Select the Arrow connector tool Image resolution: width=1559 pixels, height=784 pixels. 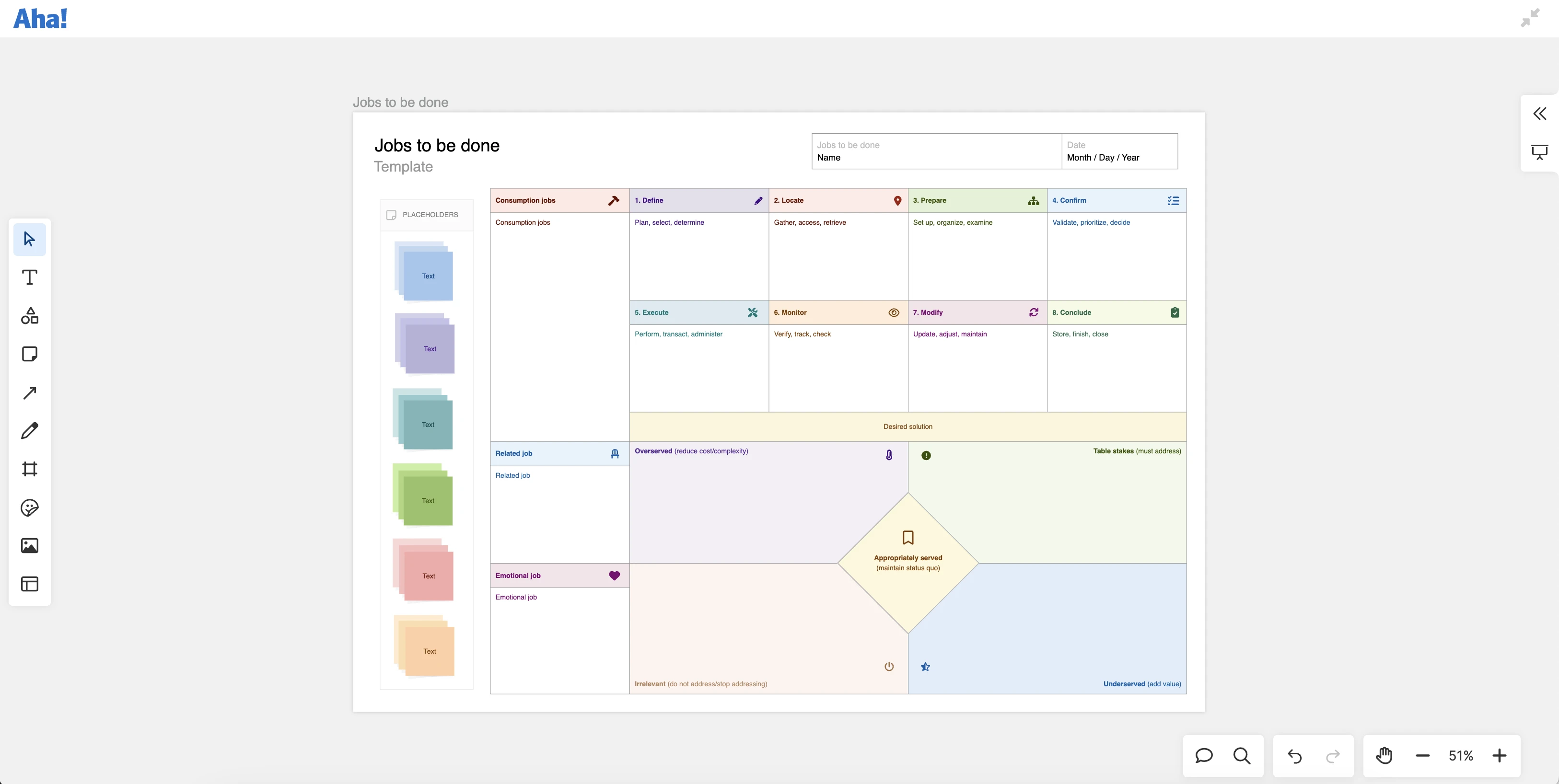coord(29,392)
